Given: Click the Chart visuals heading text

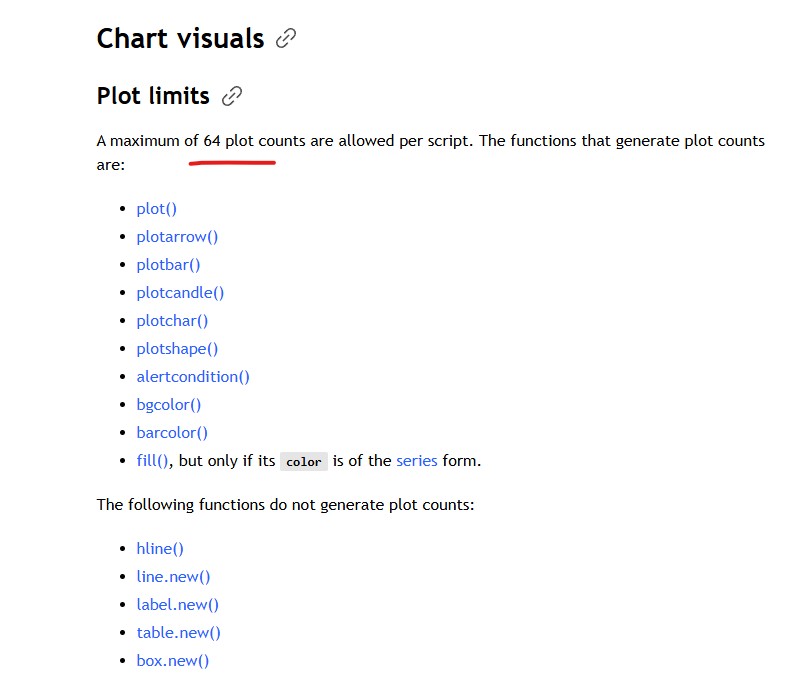Looking at the screenshot, I should click(x=180, y=39).
